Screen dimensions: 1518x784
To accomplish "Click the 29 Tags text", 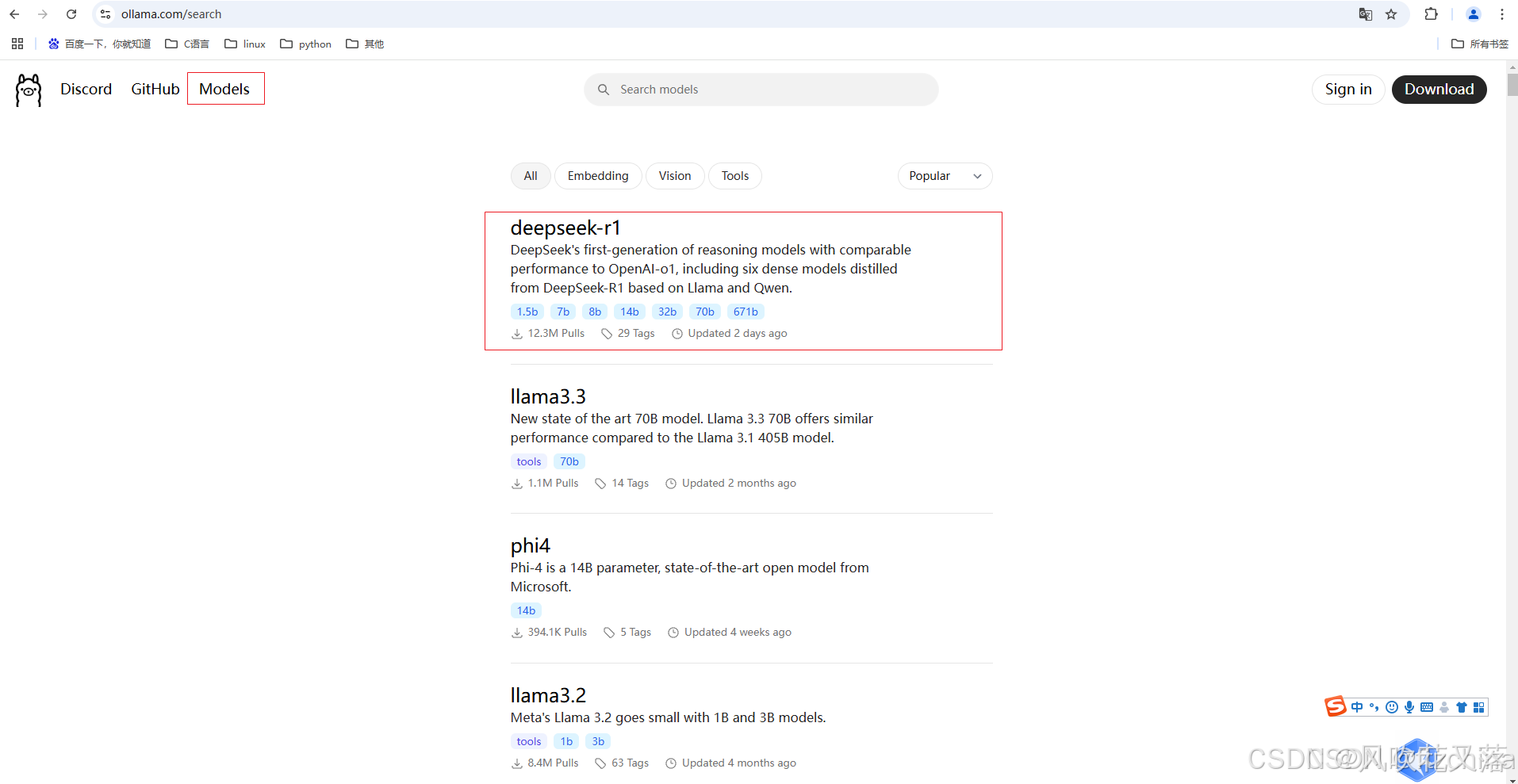I will 636,333.
